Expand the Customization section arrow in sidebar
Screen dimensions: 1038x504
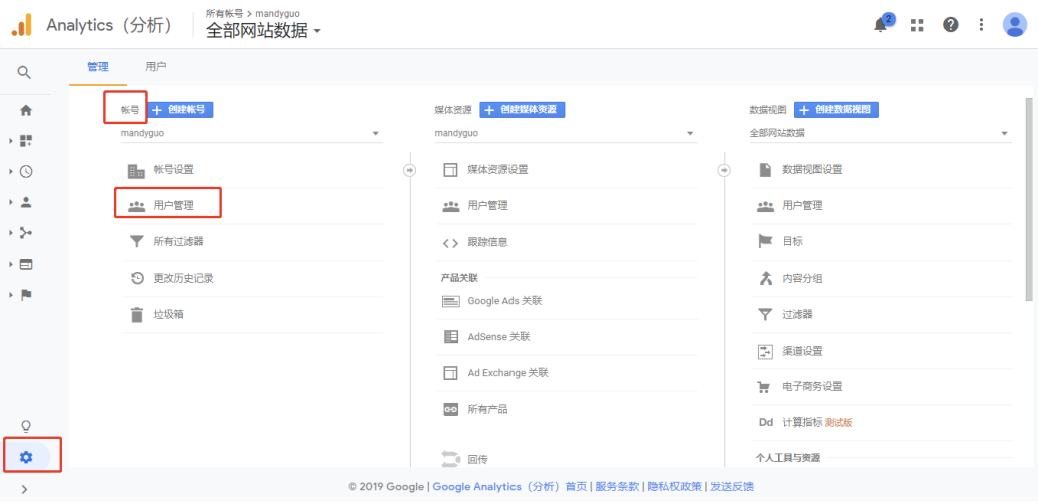11,141
